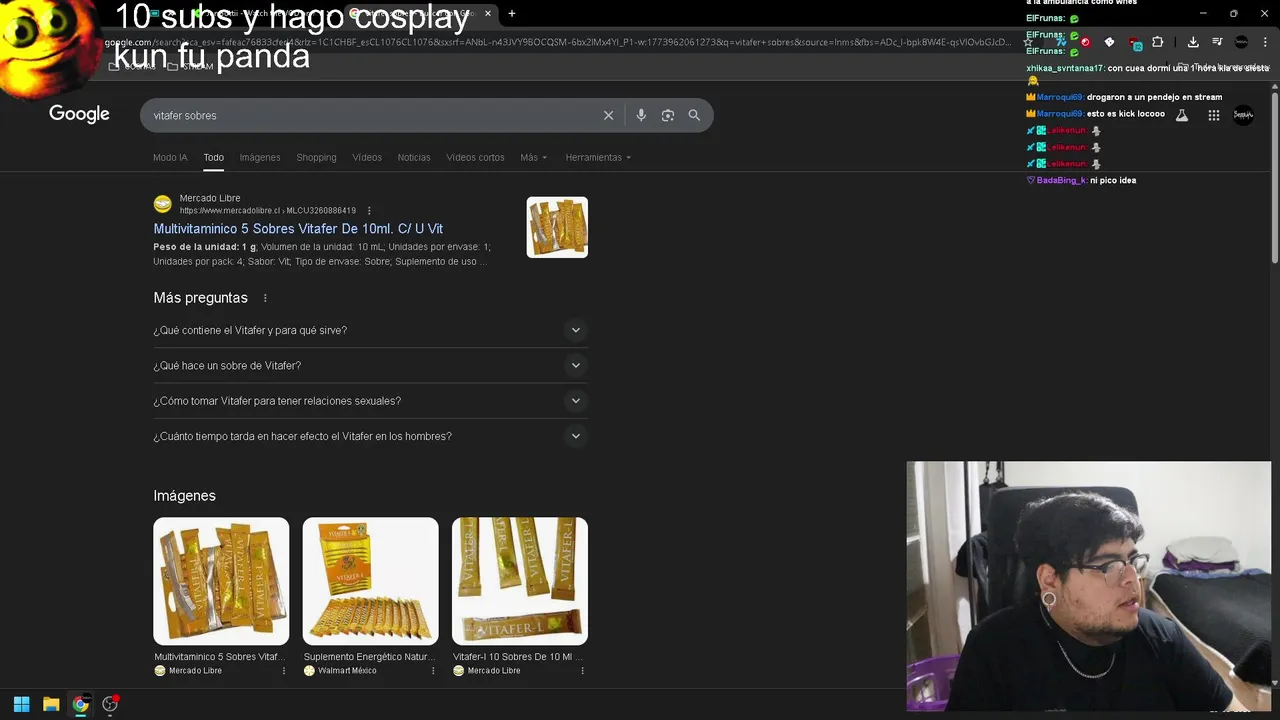Open the recording app icon in taskbar
The height and width of the screenshot is (720, 1280).
coord(110,704)
